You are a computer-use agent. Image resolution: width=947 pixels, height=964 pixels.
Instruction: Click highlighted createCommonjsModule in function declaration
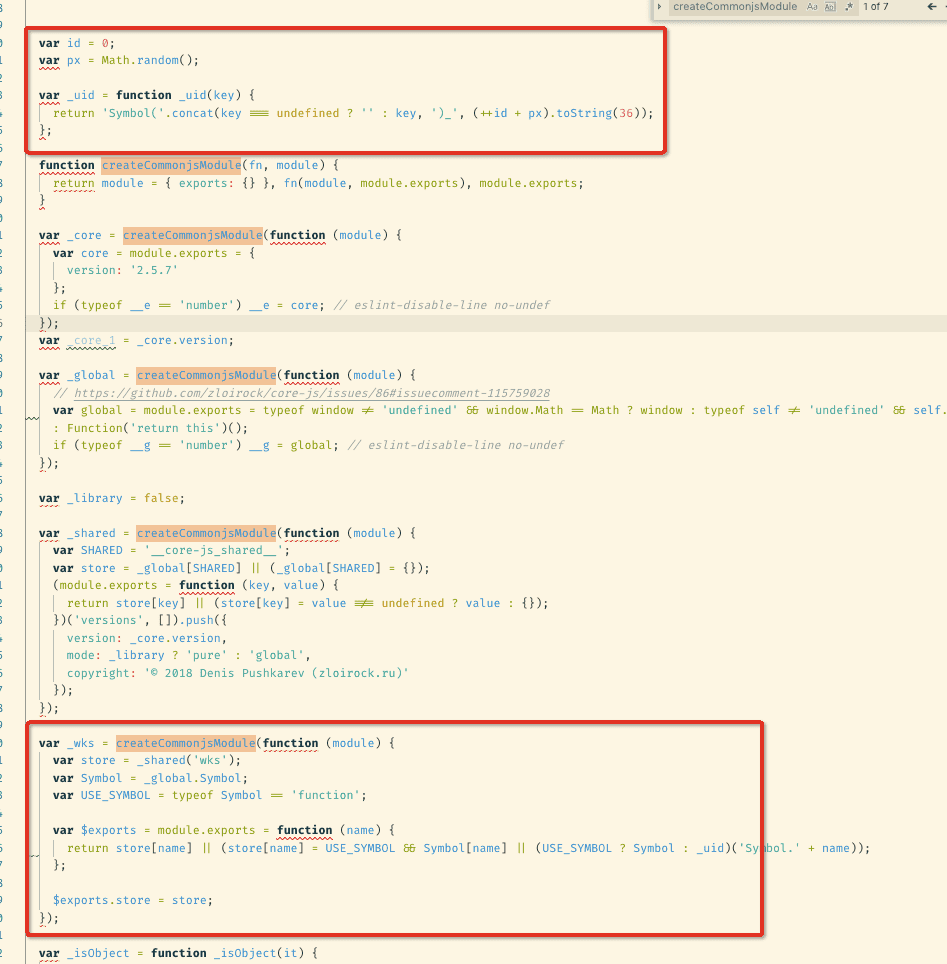tap(171, 165)
